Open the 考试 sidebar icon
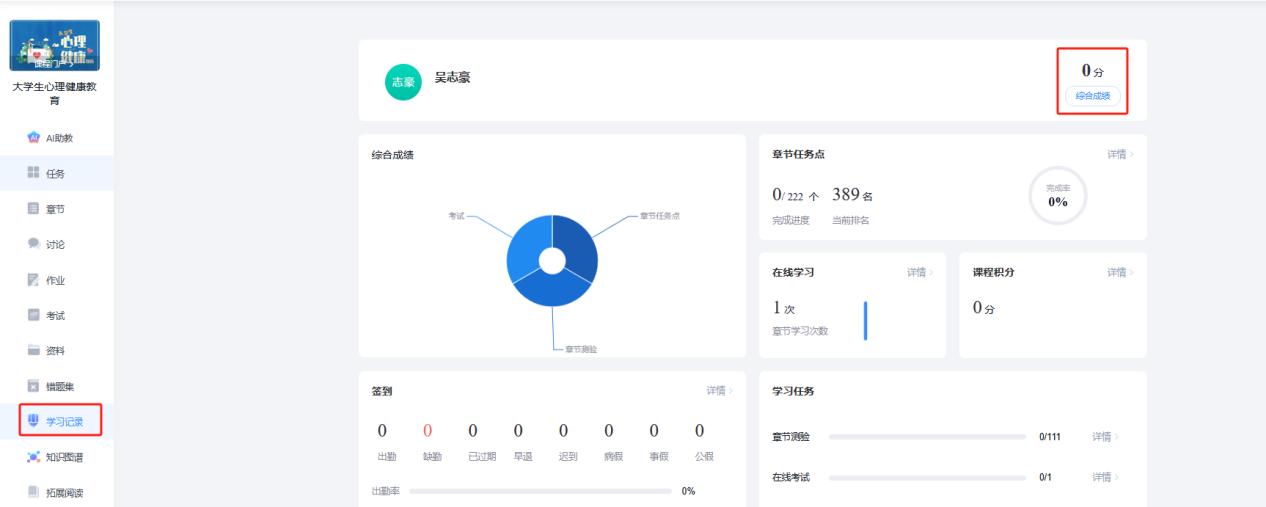1266x507 pixels. 33,316
